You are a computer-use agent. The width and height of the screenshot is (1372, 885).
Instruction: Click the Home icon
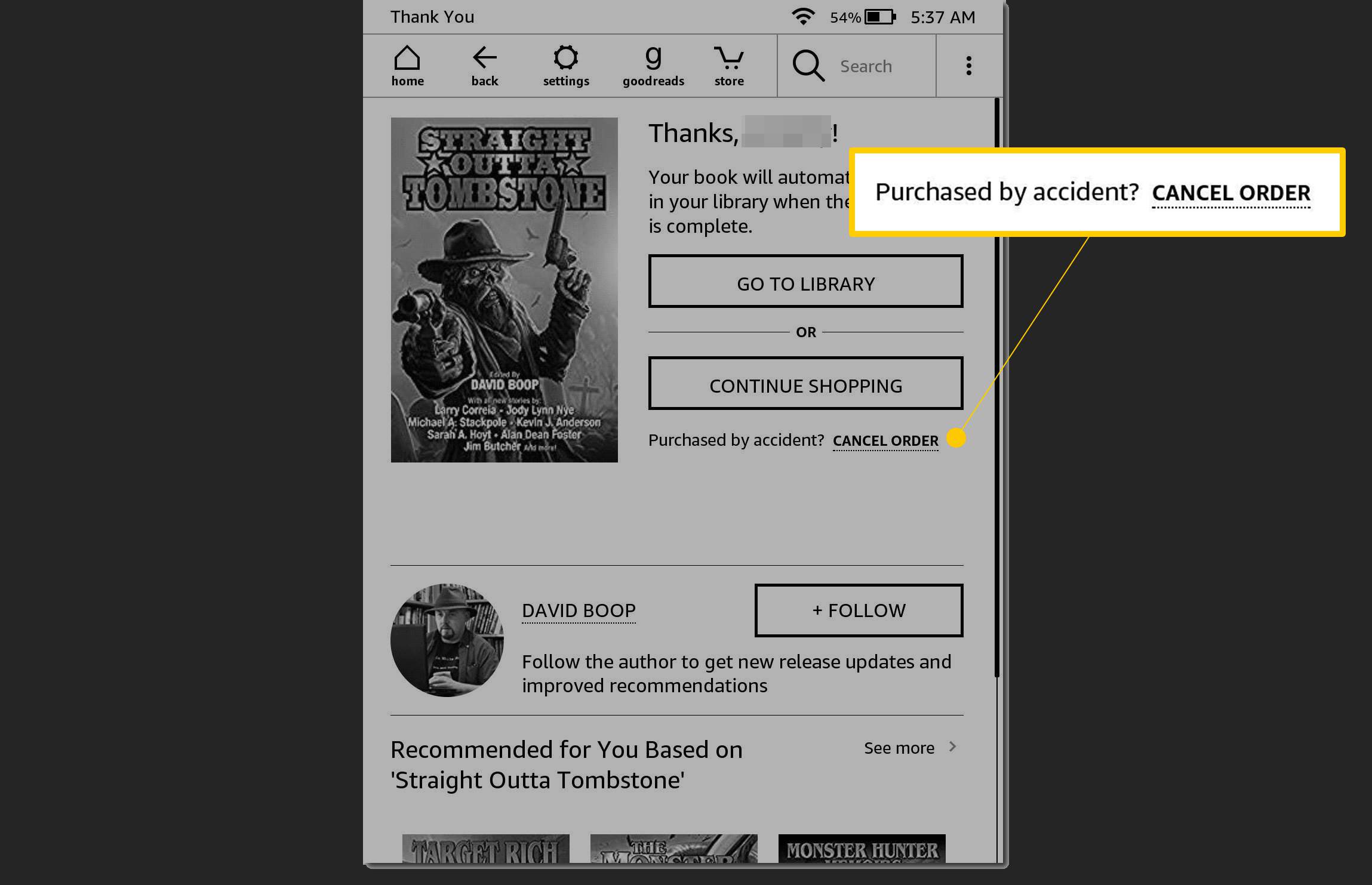point(407,65)
